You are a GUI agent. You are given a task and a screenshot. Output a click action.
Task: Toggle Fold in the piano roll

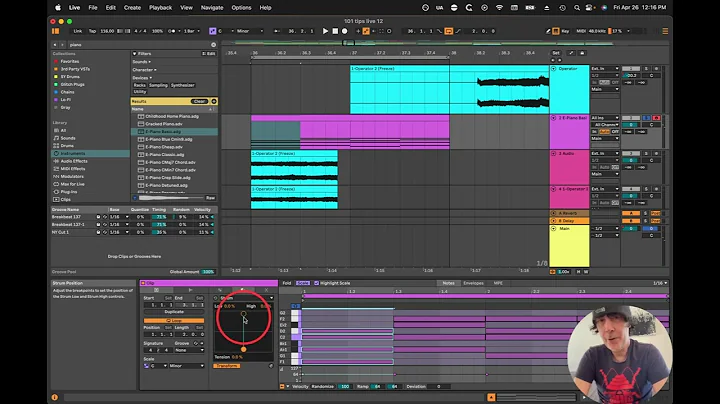coord(287,283)
